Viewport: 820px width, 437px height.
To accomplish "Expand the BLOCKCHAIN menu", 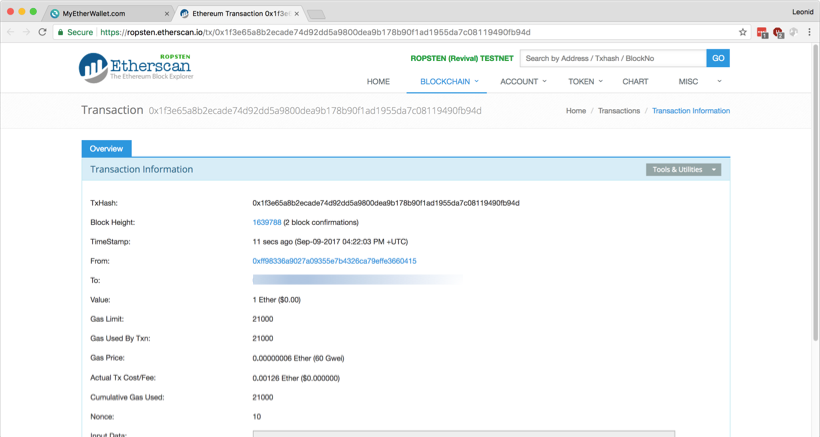I will (x=449, y=82).
